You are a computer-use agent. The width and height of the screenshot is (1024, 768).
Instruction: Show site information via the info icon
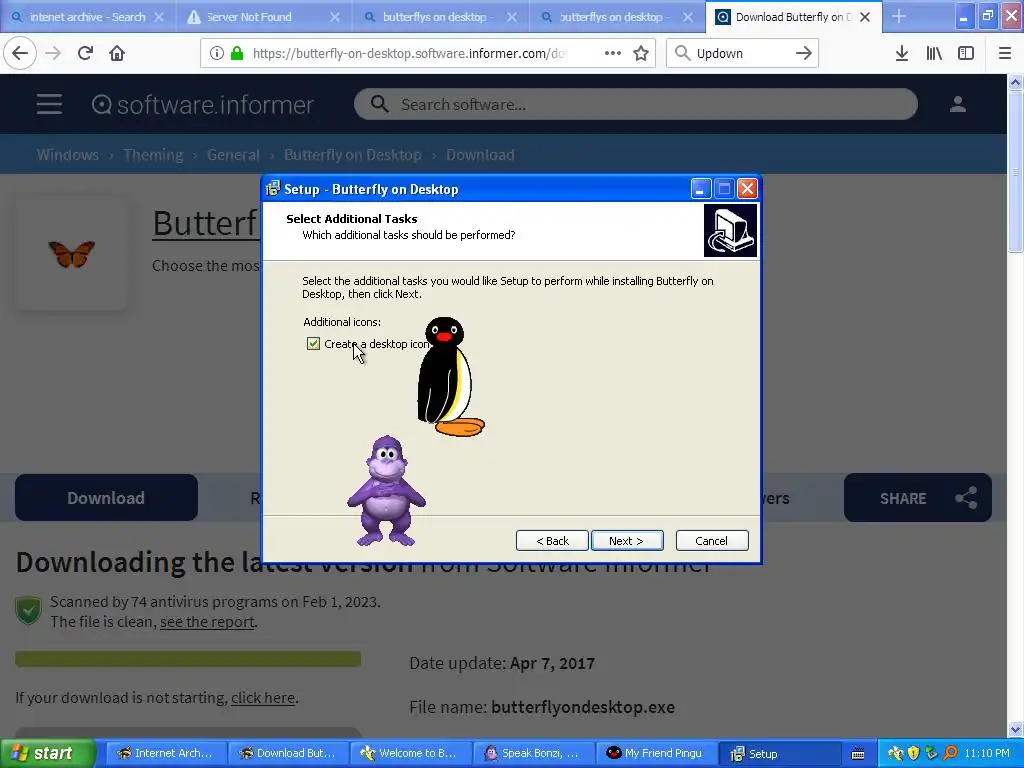point(217,53)
